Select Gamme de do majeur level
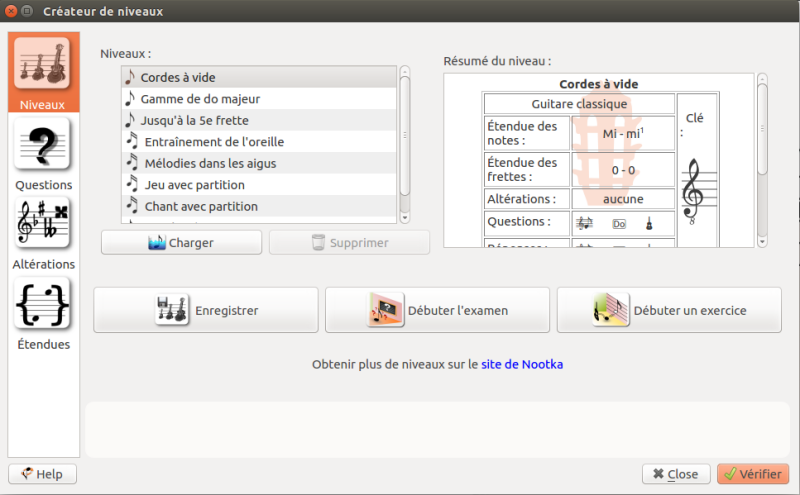 pos(259,98)
